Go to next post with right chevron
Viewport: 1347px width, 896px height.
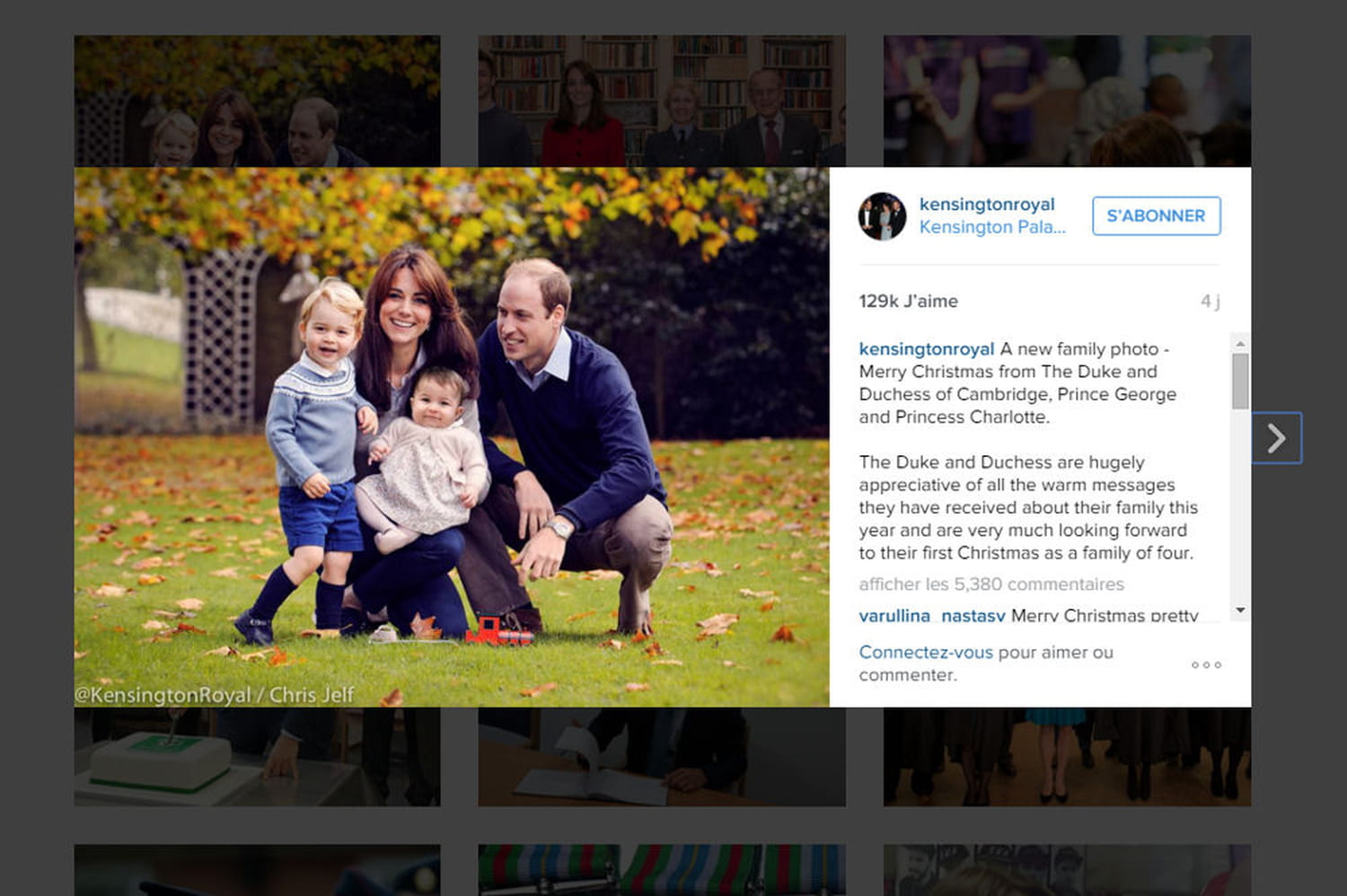click(1276, 438)
